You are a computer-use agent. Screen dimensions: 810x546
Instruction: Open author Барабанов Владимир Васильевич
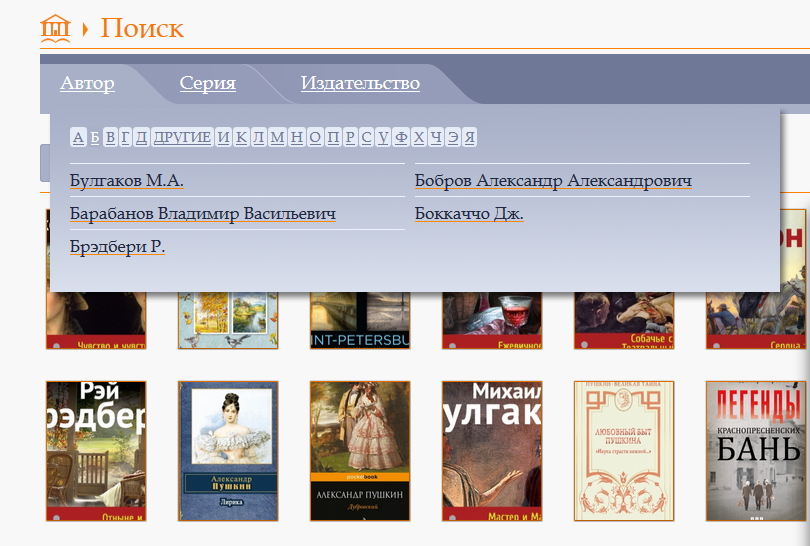[x=202, y=214]
